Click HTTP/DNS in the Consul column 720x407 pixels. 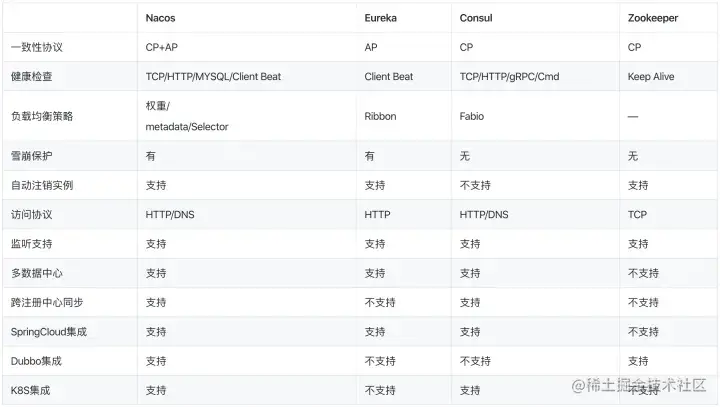[484, 215]
